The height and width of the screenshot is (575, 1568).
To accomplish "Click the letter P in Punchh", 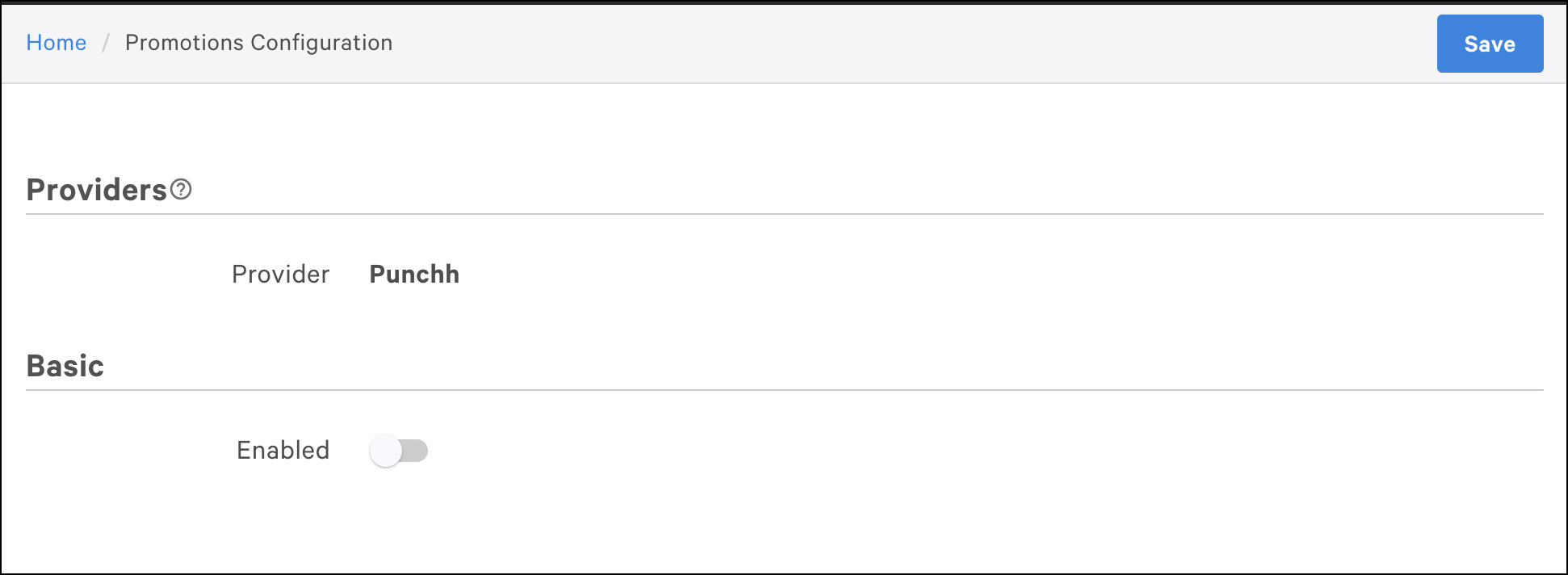I will [377, 275].
